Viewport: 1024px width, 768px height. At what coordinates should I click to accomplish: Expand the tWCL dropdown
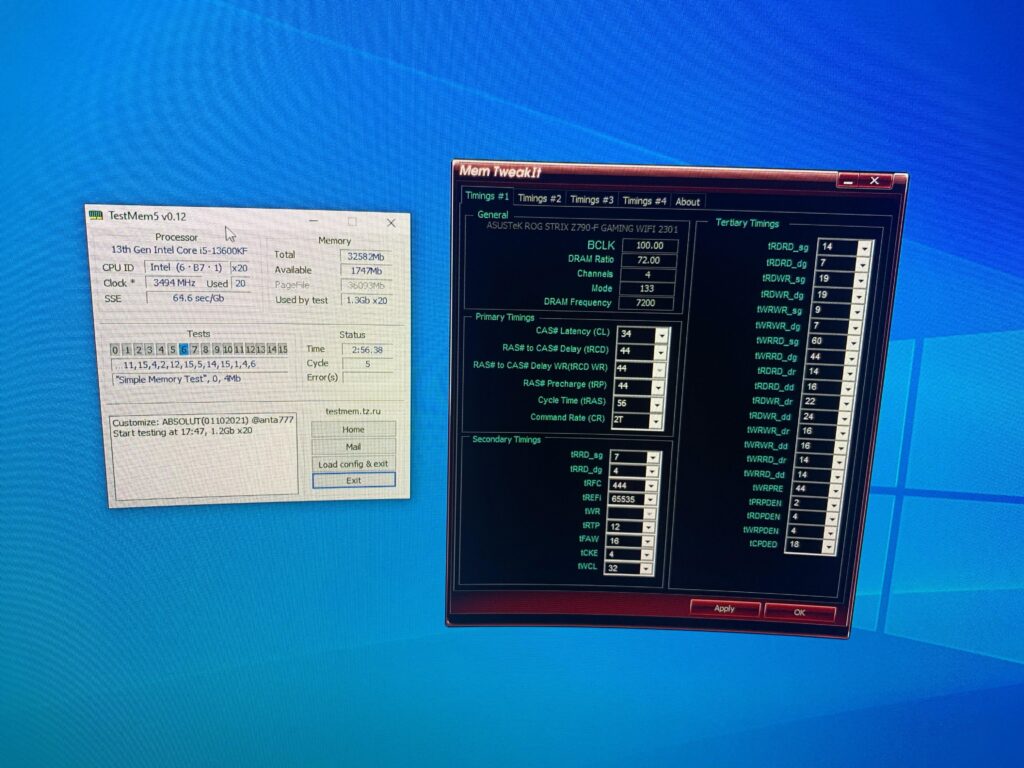645,569
